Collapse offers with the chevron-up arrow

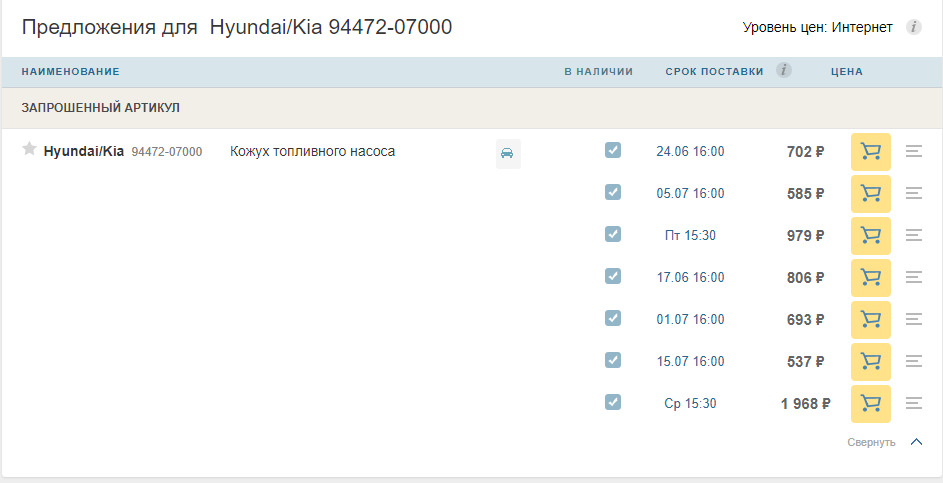click(916, 442)
